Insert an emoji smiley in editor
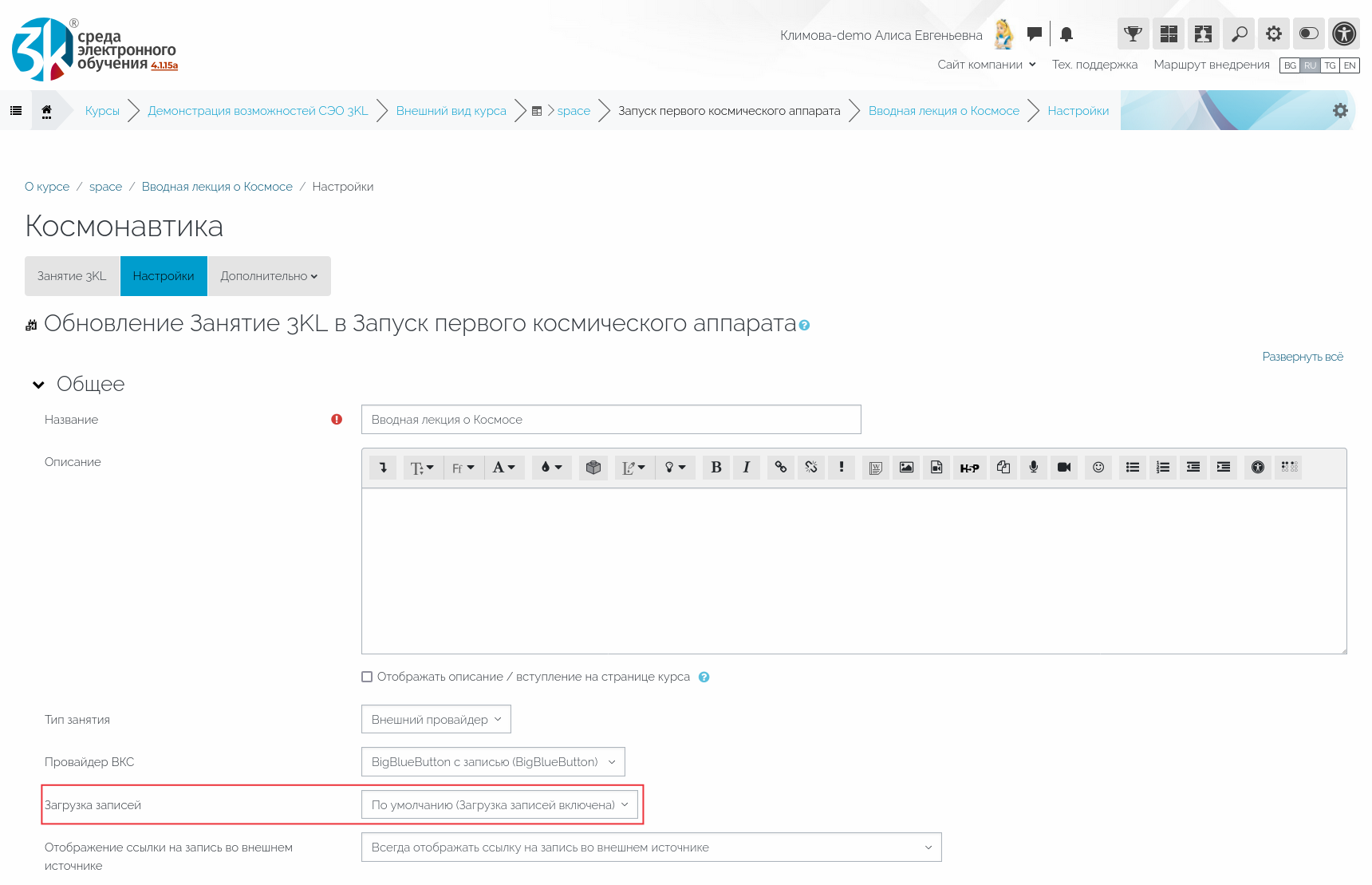Screen dimensions: 1372x885 [1098, 468]
